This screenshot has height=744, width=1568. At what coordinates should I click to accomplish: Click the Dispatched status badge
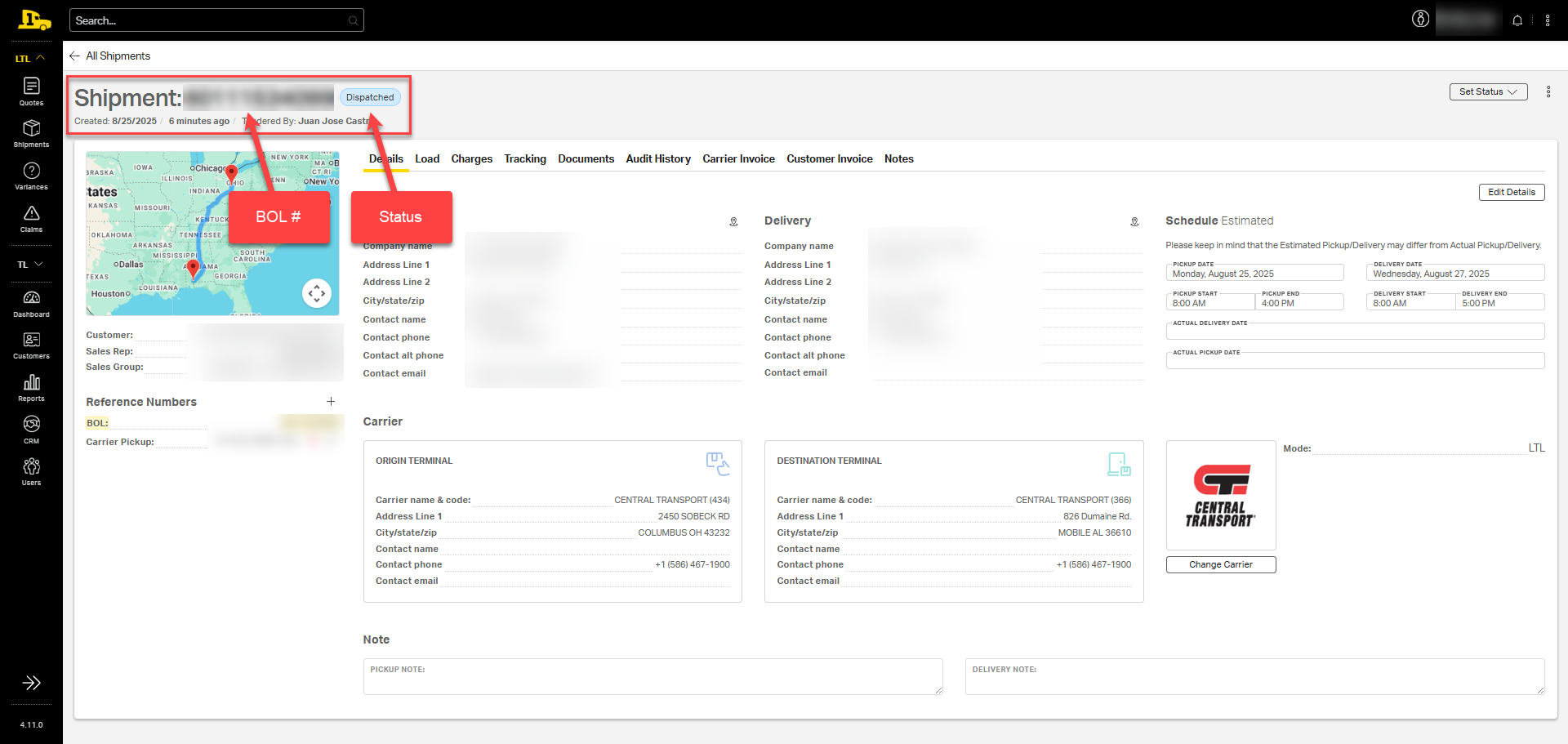click(370, 97)
